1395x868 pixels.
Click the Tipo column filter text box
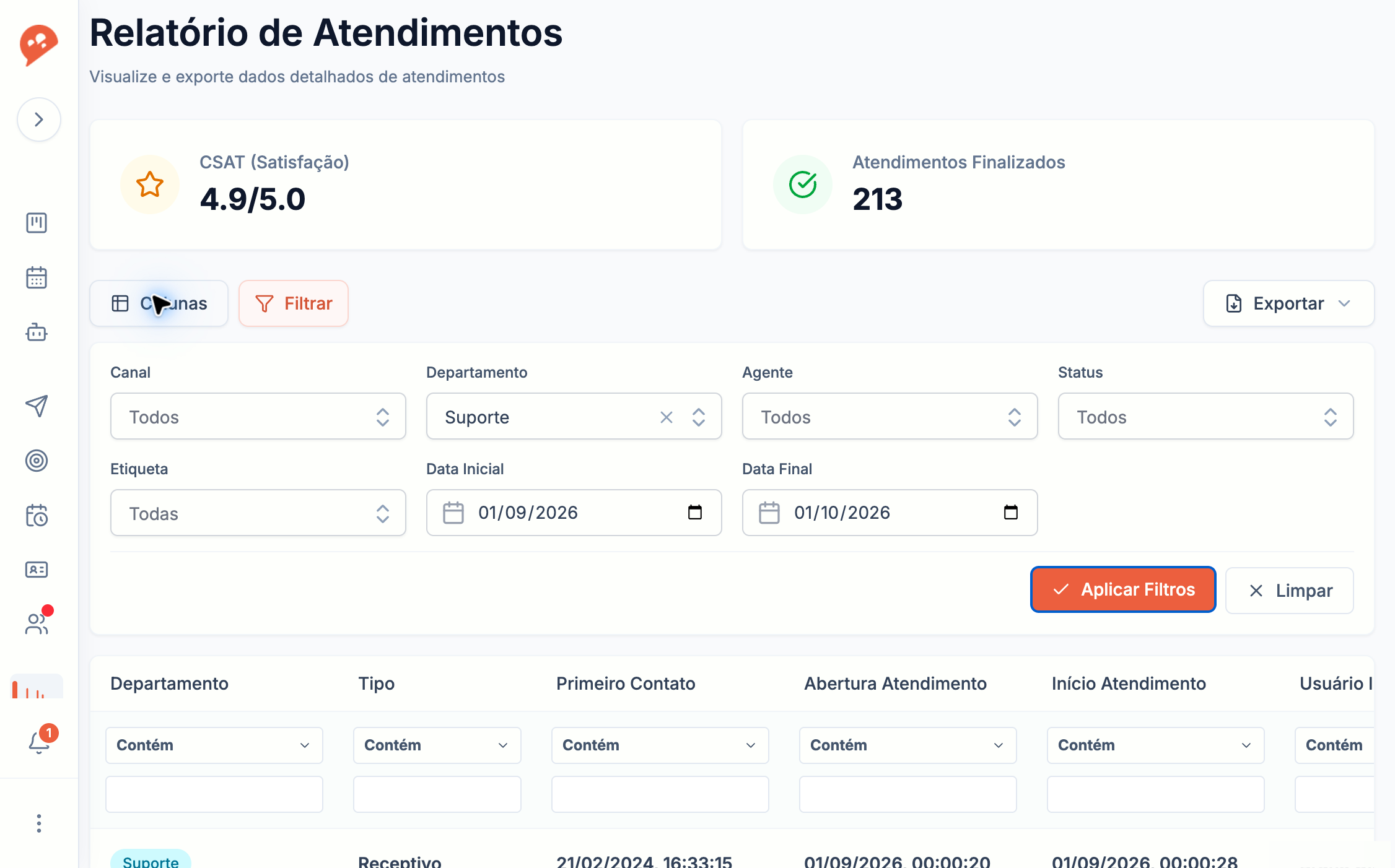[x=437, y=794]
